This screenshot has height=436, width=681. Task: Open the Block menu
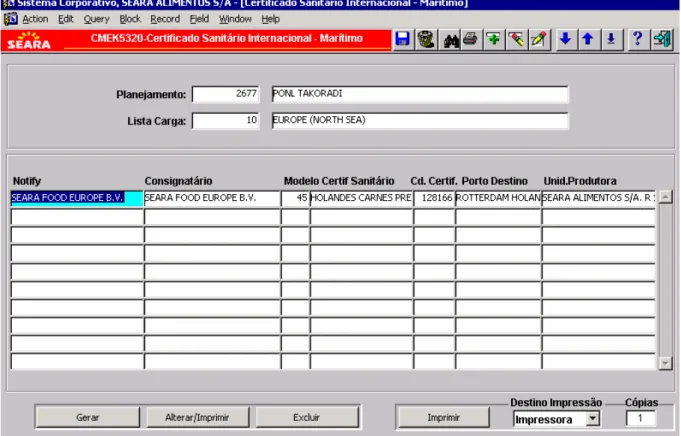click(x=130, y=19)
